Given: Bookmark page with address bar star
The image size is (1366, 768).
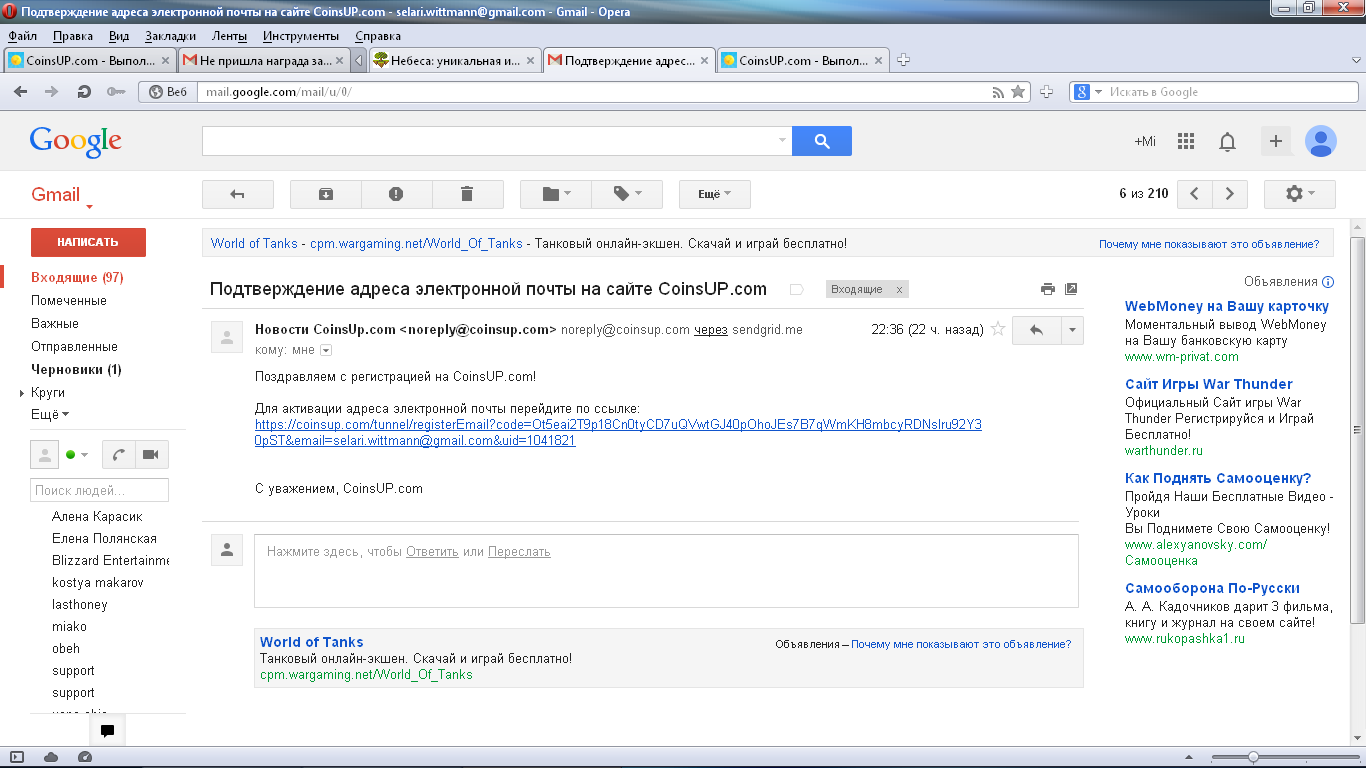Looking at the screenshot, I should (x=1018, y=92).
